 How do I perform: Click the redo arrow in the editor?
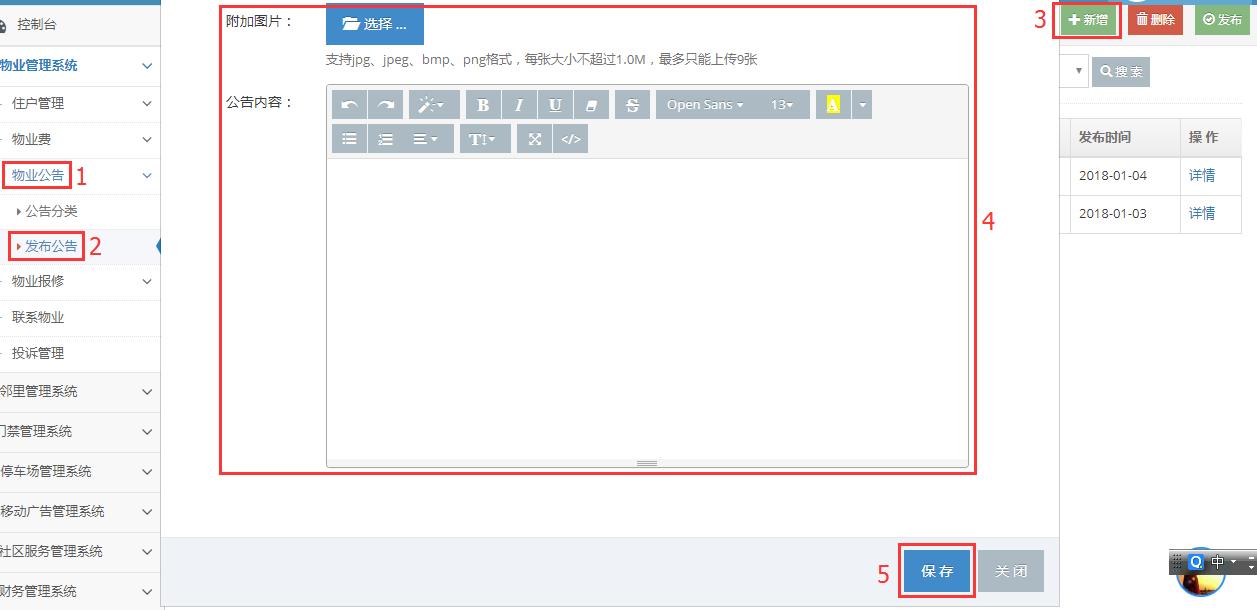[x=386, y=105]
